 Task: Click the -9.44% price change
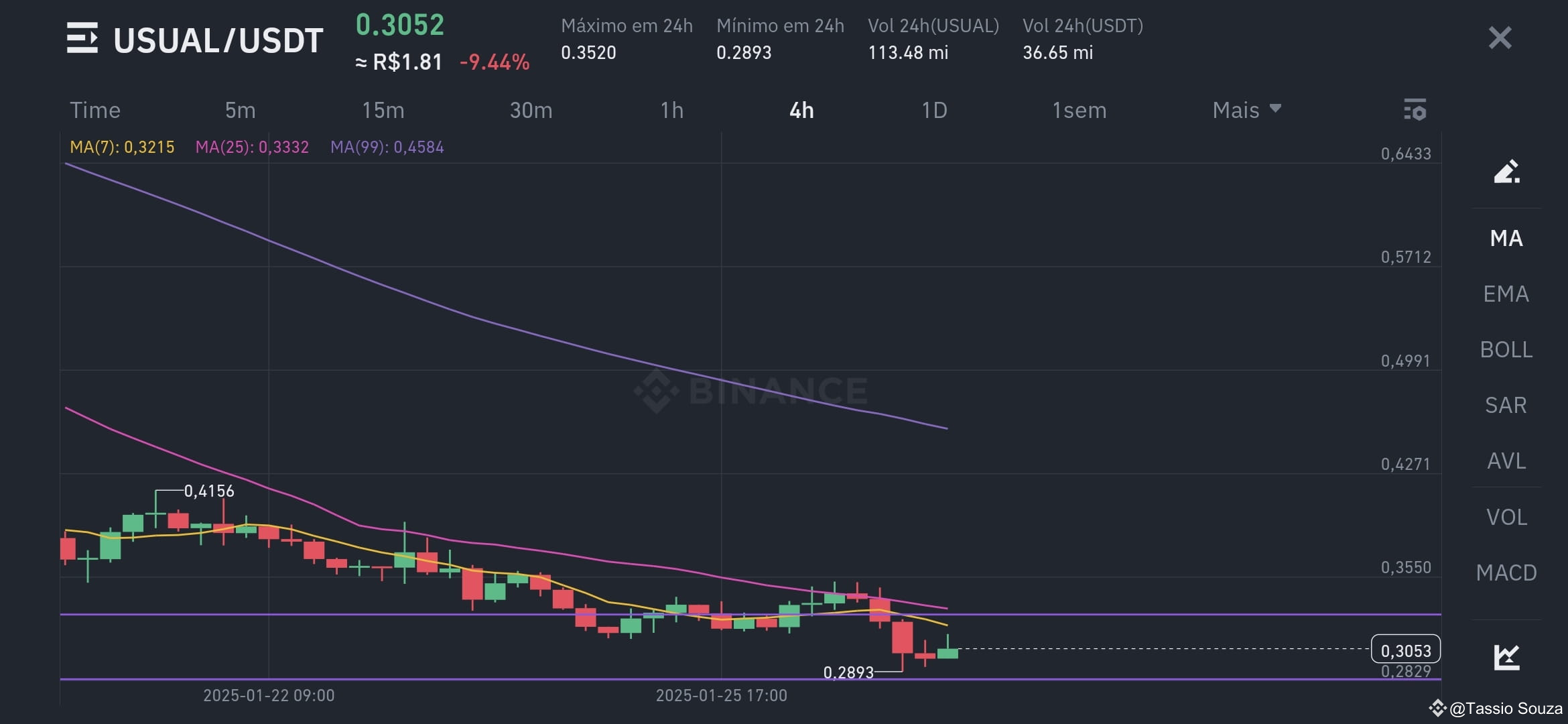tap(495, 62)
